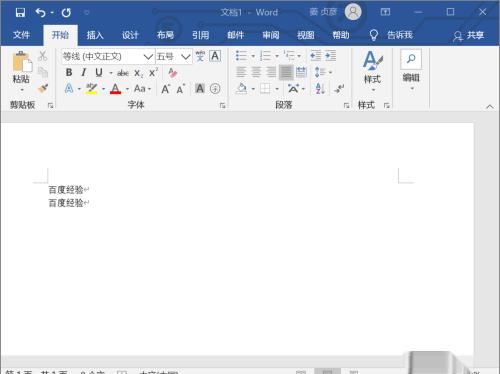Image resolution: width=500 pixels, height=374 pixels.
Task: Center the paragraph text
Action: 256,72
